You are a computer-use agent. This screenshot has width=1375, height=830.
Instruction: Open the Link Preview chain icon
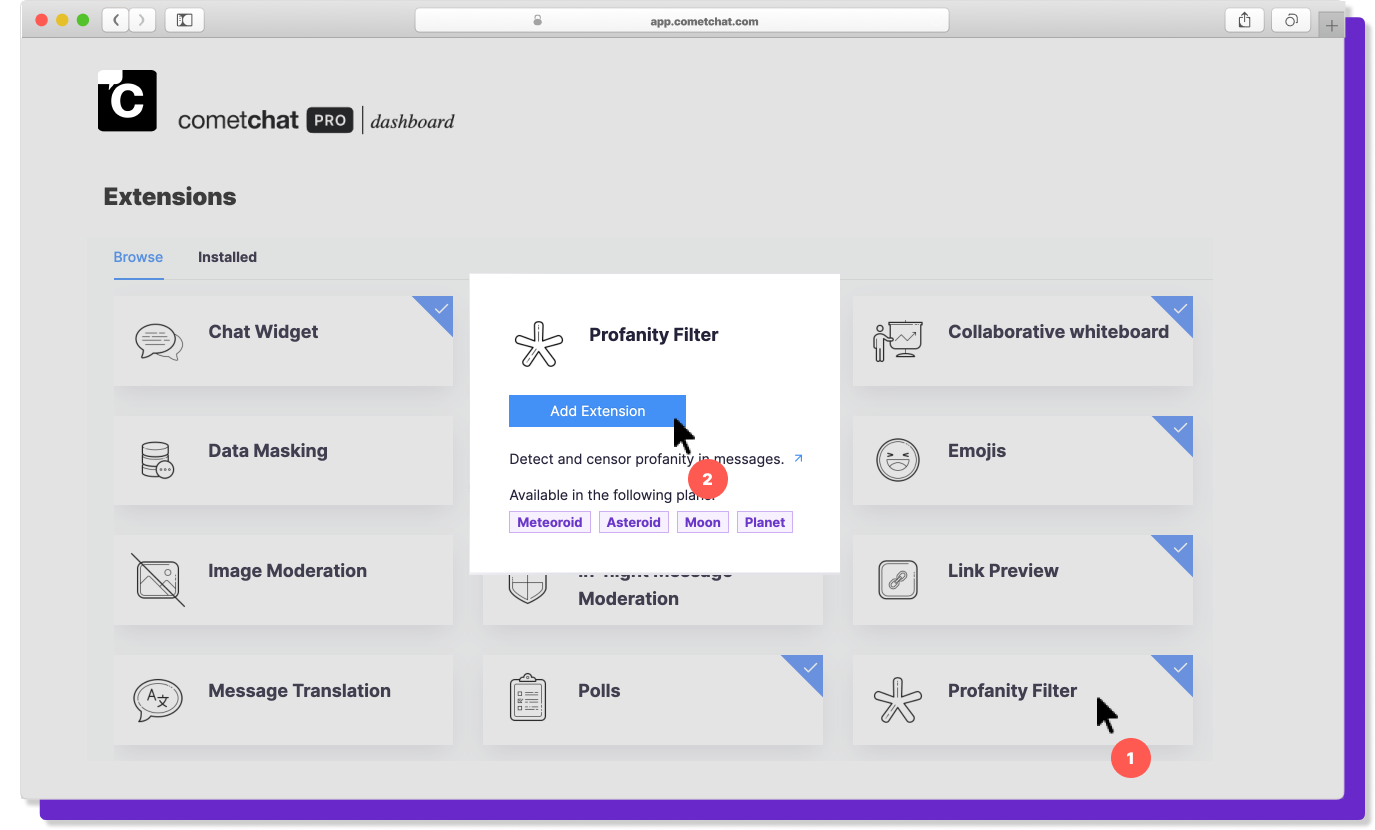point(897,580)
